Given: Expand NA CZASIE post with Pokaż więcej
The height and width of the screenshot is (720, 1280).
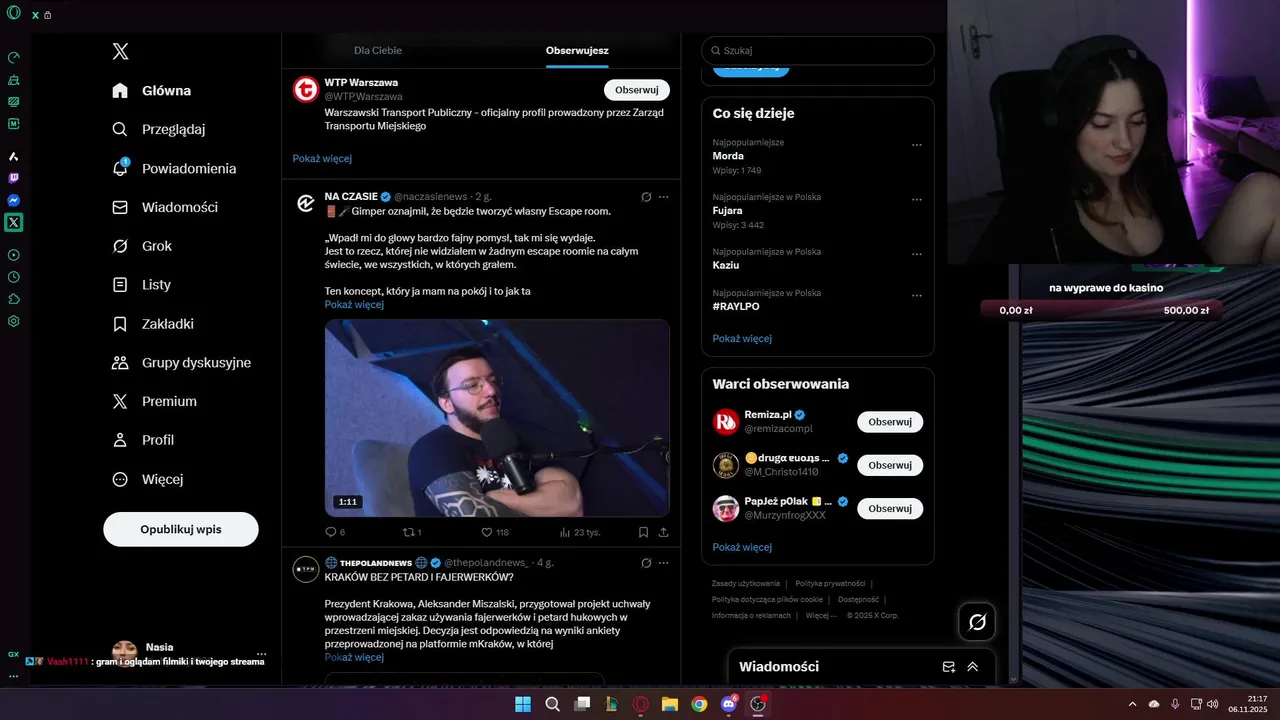Looking at the screenshot, I should (354, 304).
